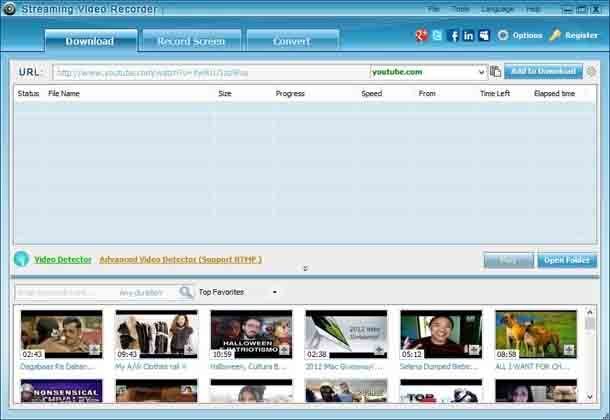Open the File menu
Image resolution: width=610 pixels, height=420 pixels.
433,9
